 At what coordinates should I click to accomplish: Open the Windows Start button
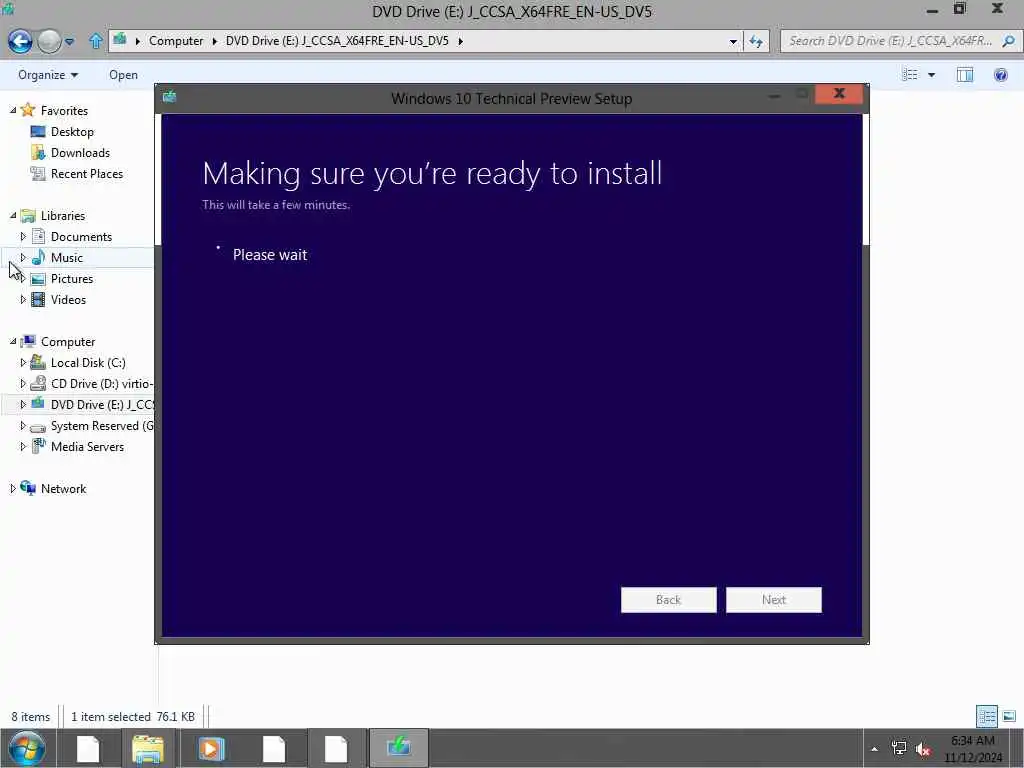[x=27, y=748]
